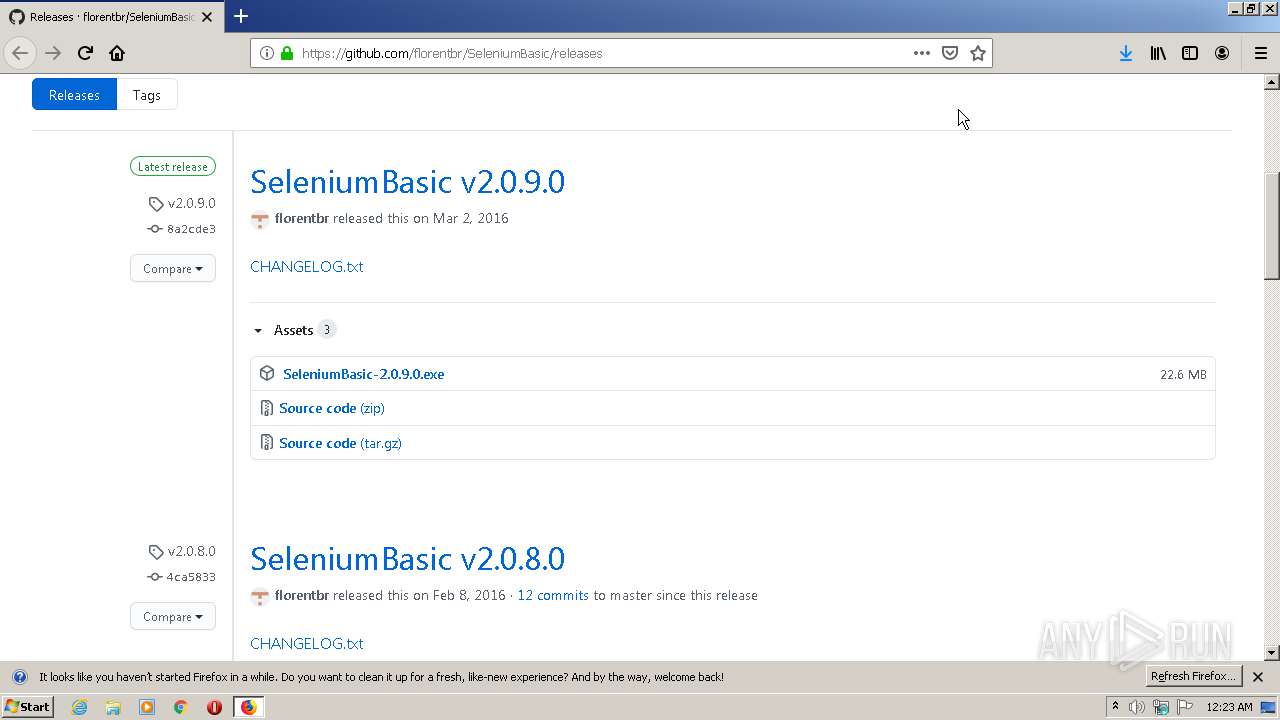This screenshot has width=1280, height=720.
Task: Click the Latest release badge
Action: point(173,167)
